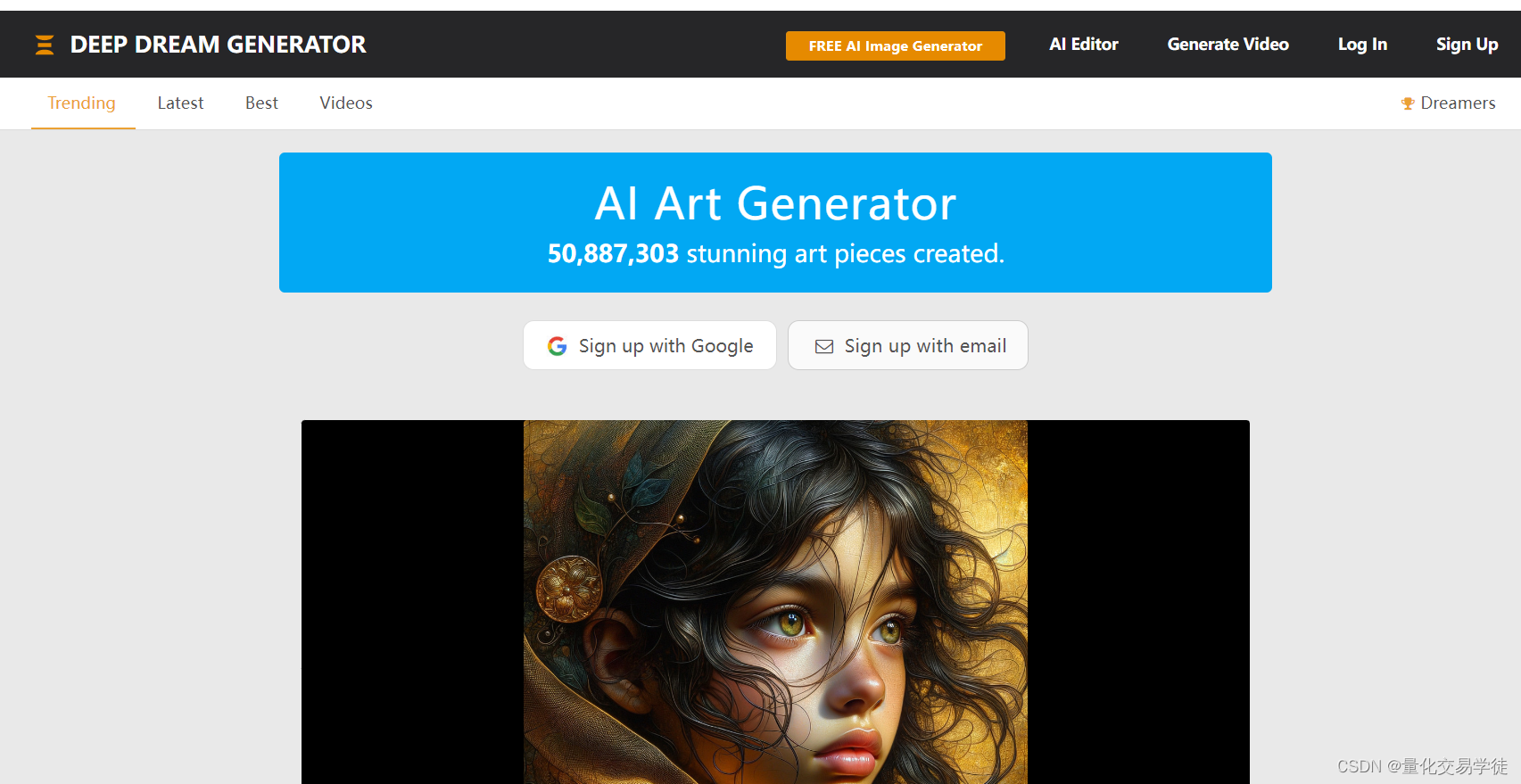This screenshot has width=1521, height=784.
Task: Open the Sign Up page
Action: tap(1467, 45)
